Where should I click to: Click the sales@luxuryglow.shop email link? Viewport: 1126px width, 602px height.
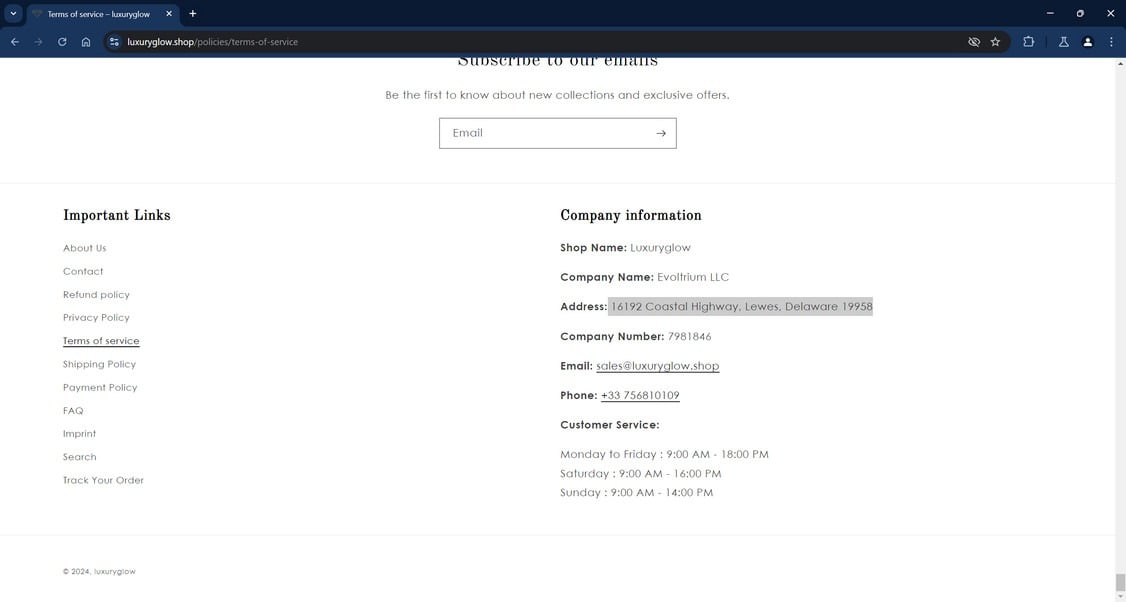tap(658, 366)
